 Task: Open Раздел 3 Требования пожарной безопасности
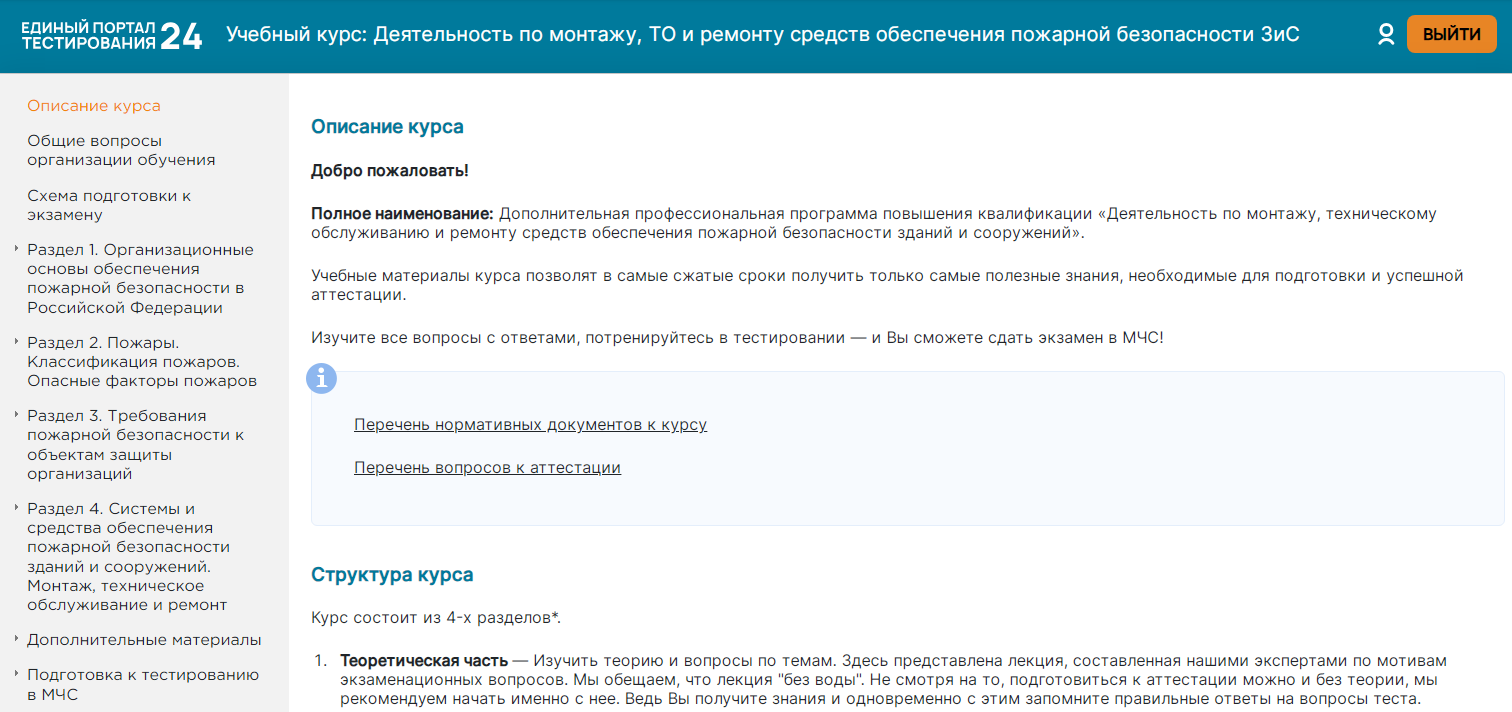coord(135,444)
